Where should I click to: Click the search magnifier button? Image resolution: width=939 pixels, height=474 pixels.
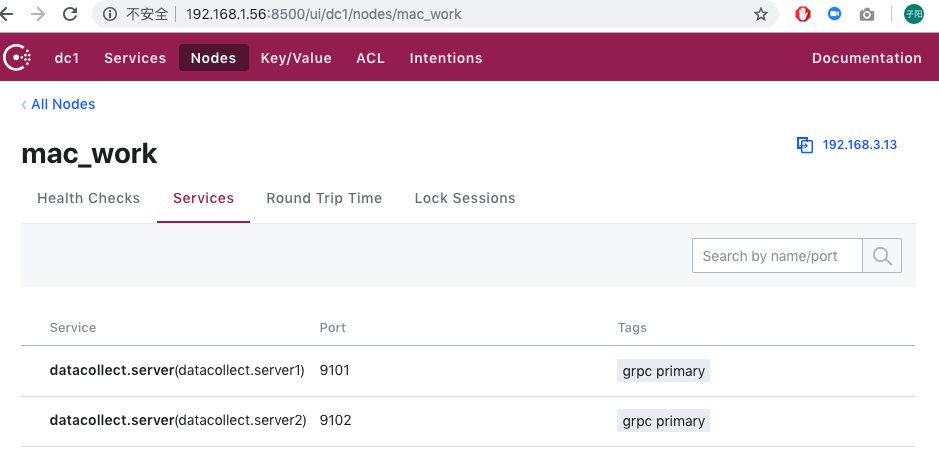[882, 256]
